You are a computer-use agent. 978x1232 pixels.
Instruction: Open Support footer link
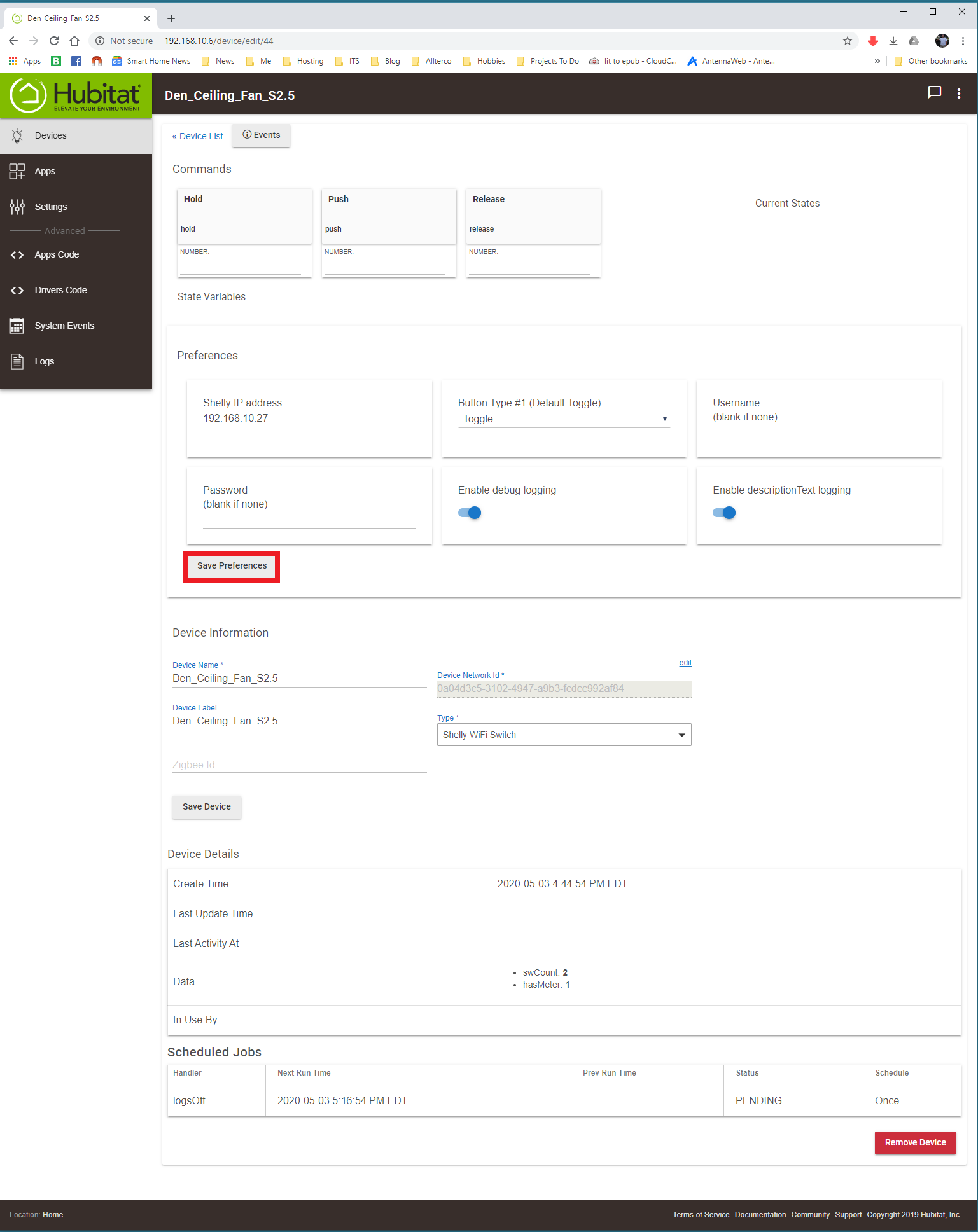(x=848, y=1215)
